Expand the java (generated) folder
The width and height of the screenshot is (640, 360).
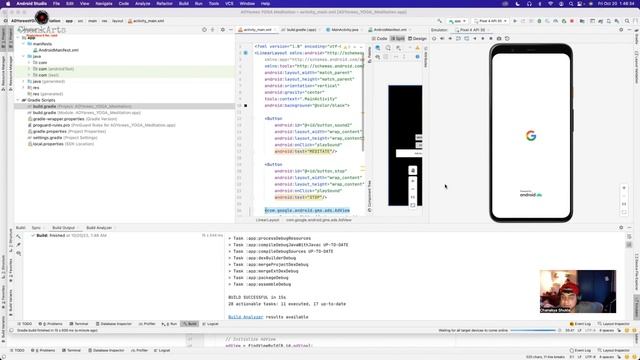(x=24, y=81)
